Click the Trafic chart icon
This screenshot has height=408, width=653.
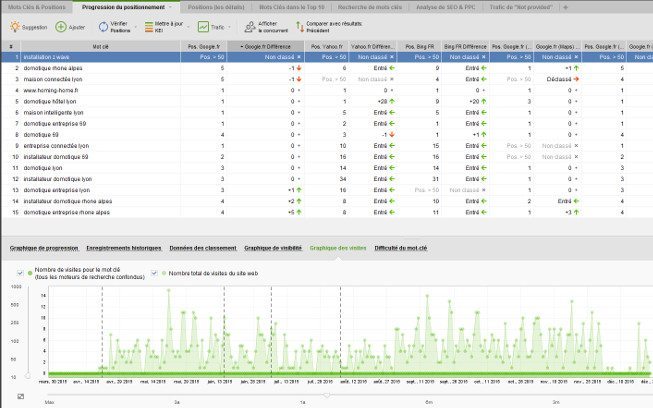coord(203,27)
